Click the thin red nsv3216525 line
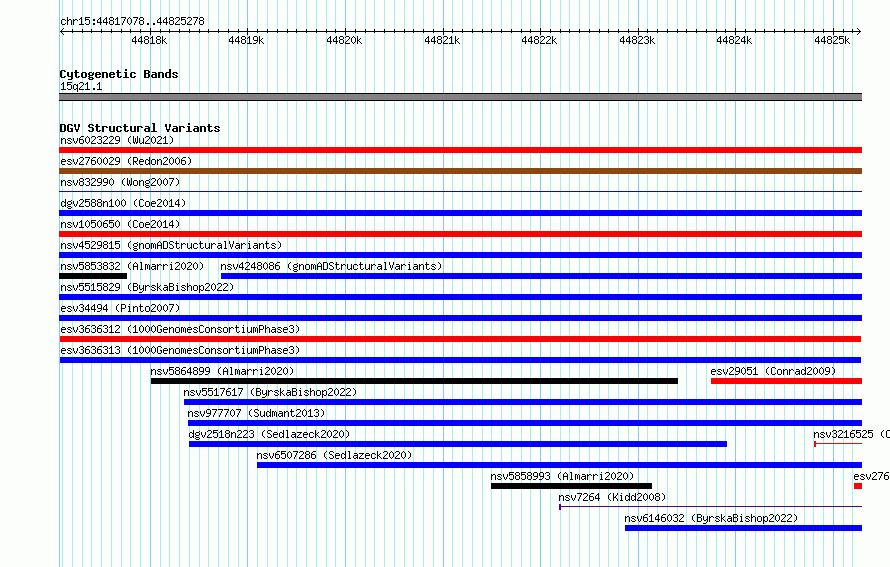The image size is (890, 567). [838, 444]
